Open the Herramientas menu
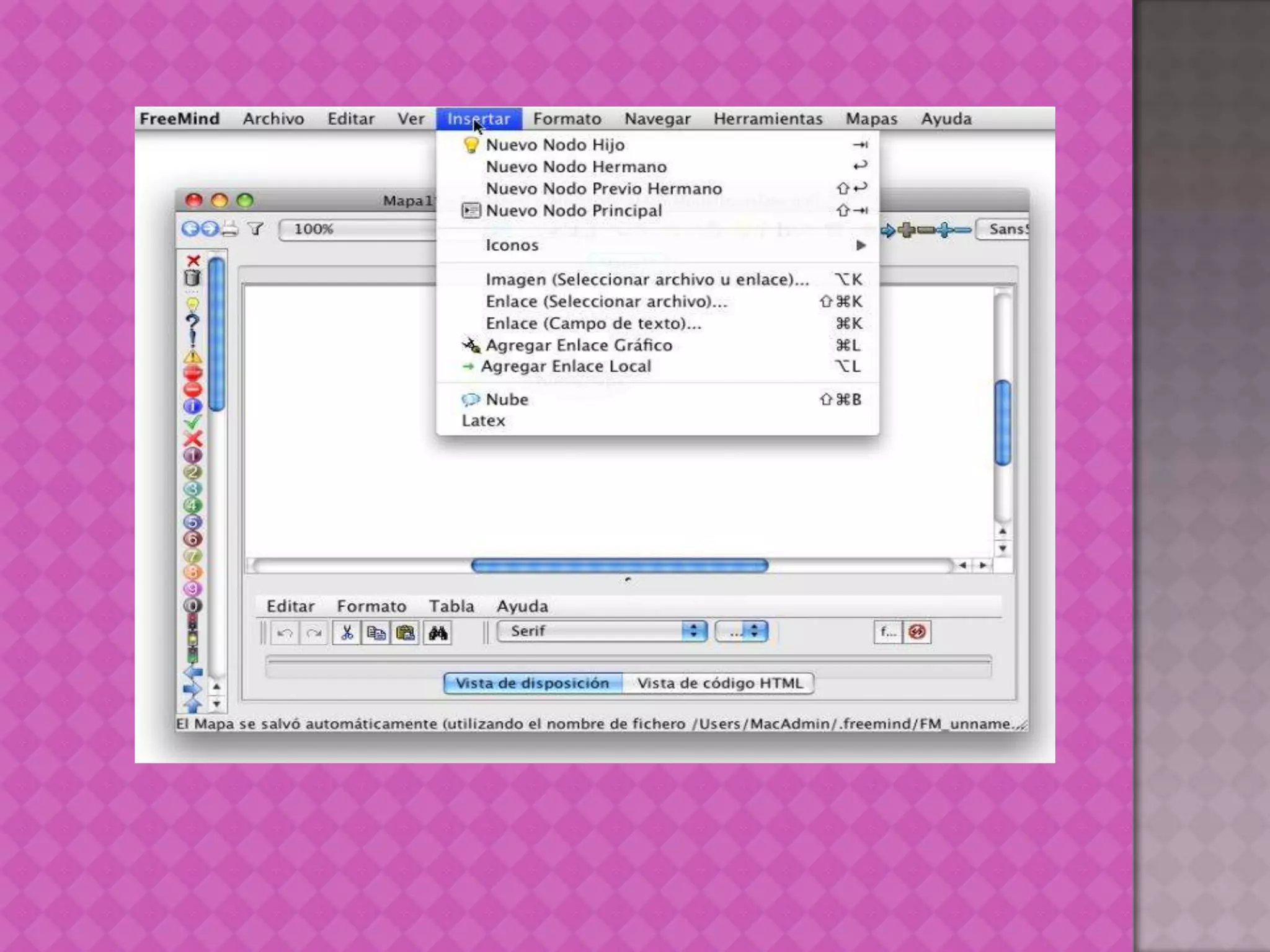Image resolution: width=1270 pixels, height=952 pixels. [768, 119]
